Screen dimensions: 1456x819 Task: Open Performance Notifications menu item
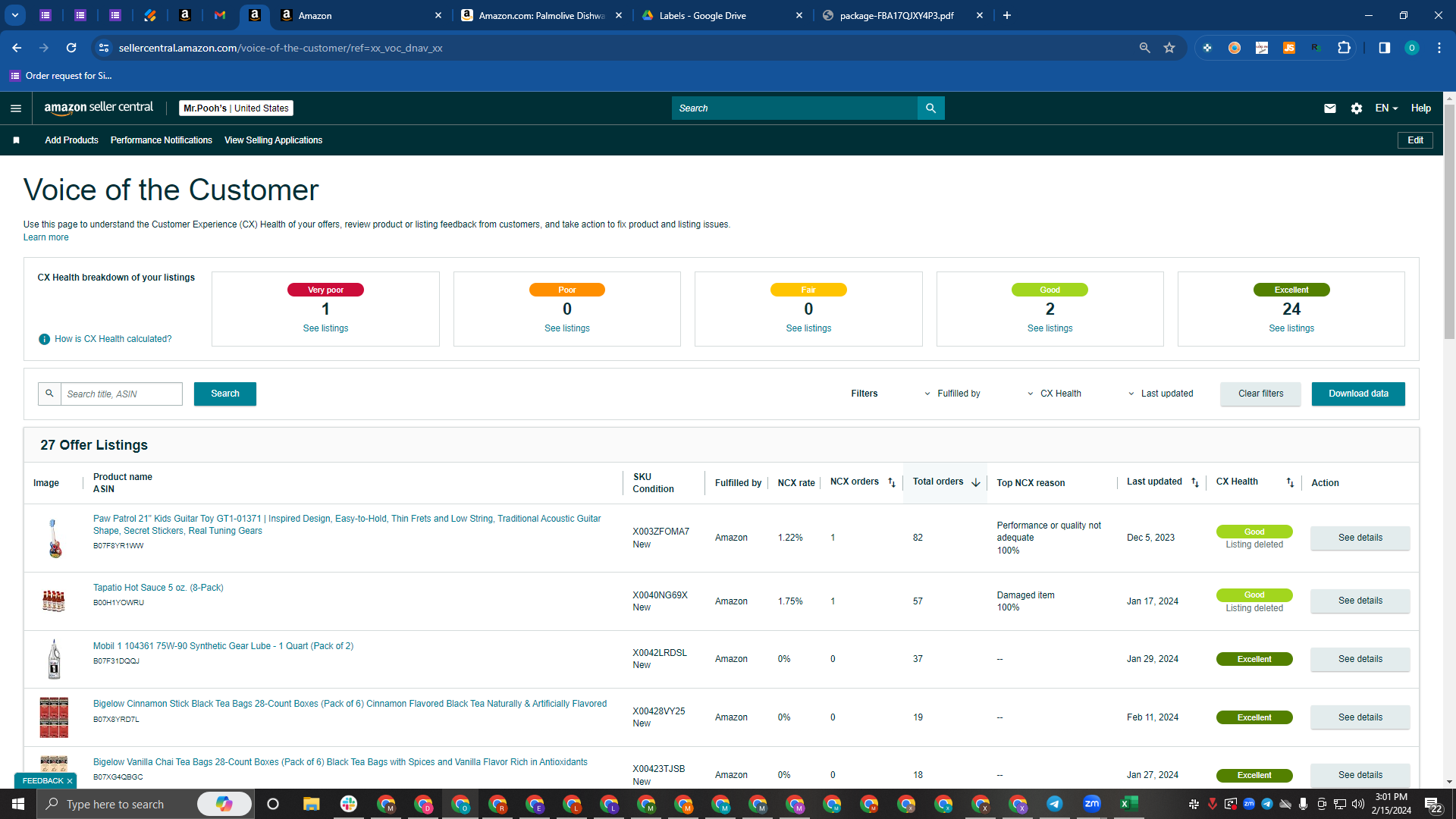(161, 140)
